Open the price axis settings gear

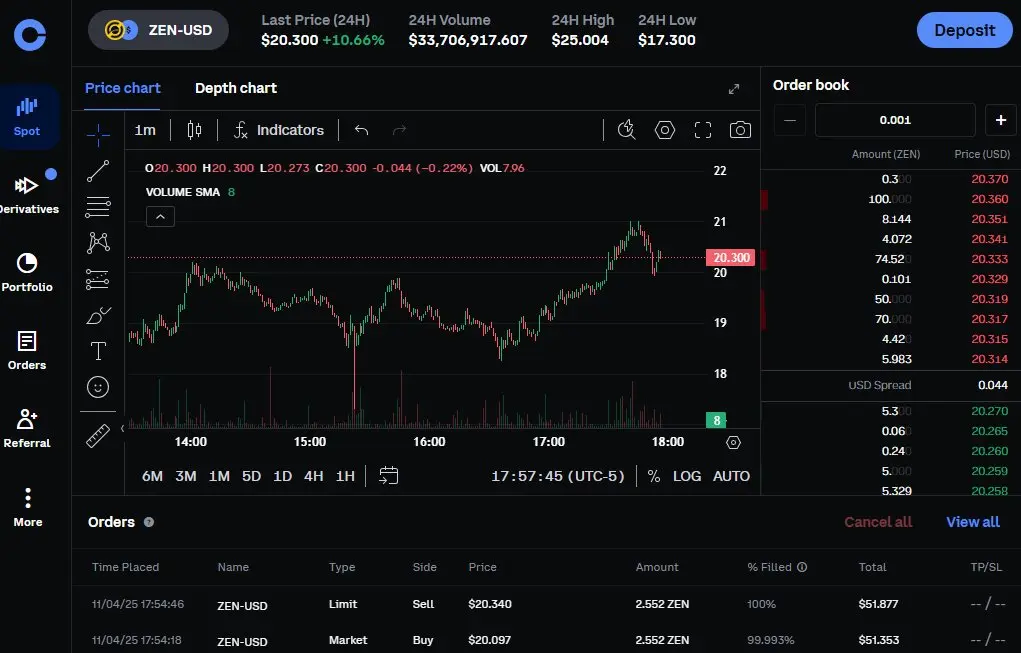pyautogui.click(x=733, y=443)
